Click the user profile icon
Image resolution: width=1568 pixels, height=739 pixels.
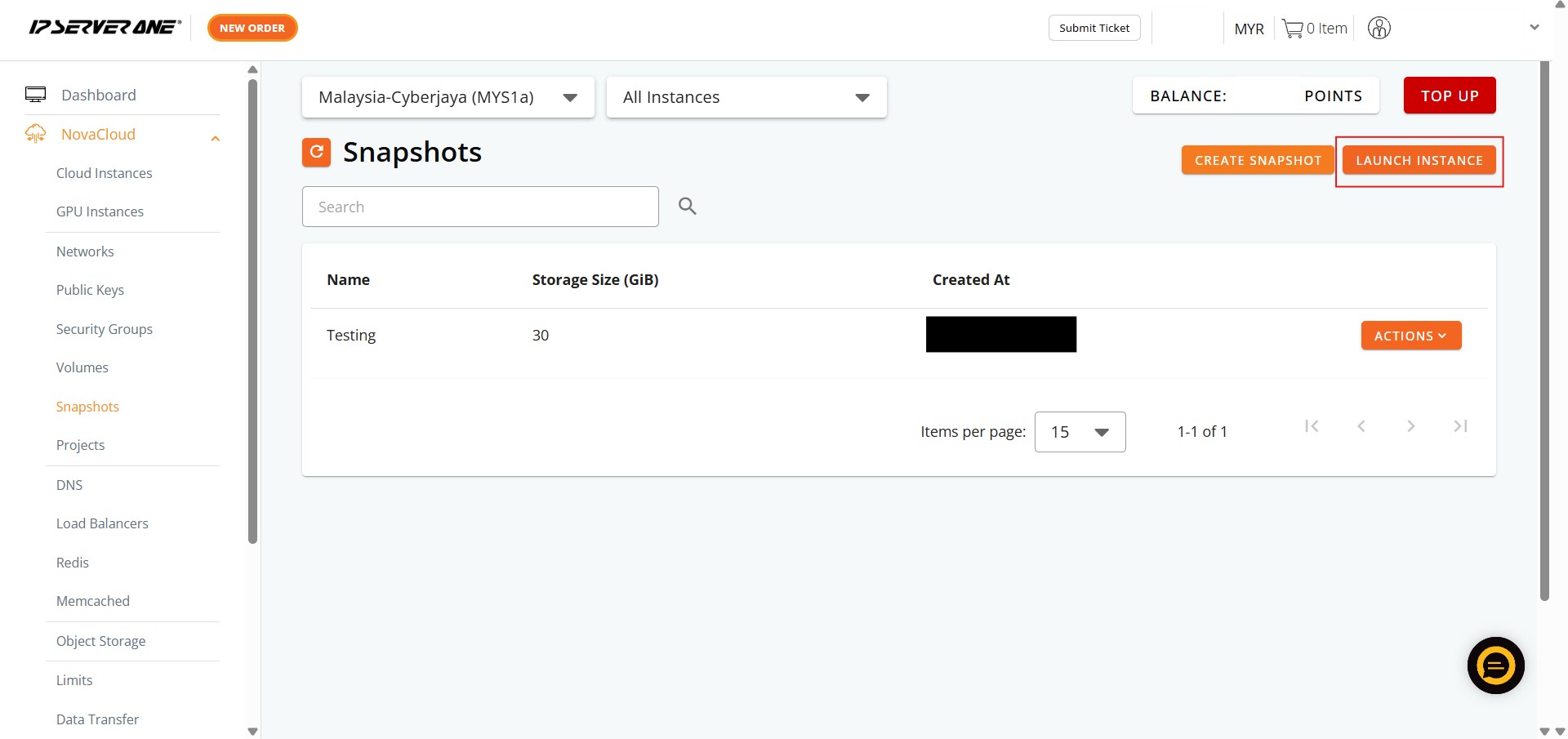point(1379,29)
